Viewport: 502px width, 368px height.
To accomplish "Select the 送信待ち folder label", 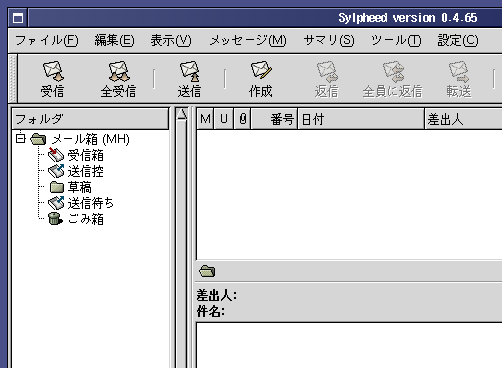I will (91, 203).
